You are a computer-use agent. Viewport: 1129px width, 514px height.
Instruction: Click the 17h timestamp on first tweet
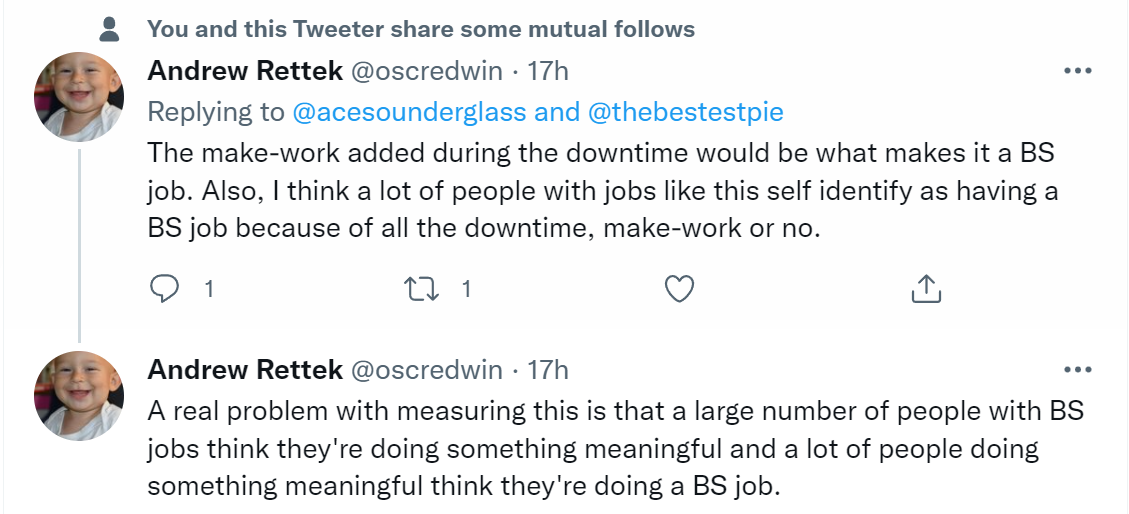click(x=548, y=71)
